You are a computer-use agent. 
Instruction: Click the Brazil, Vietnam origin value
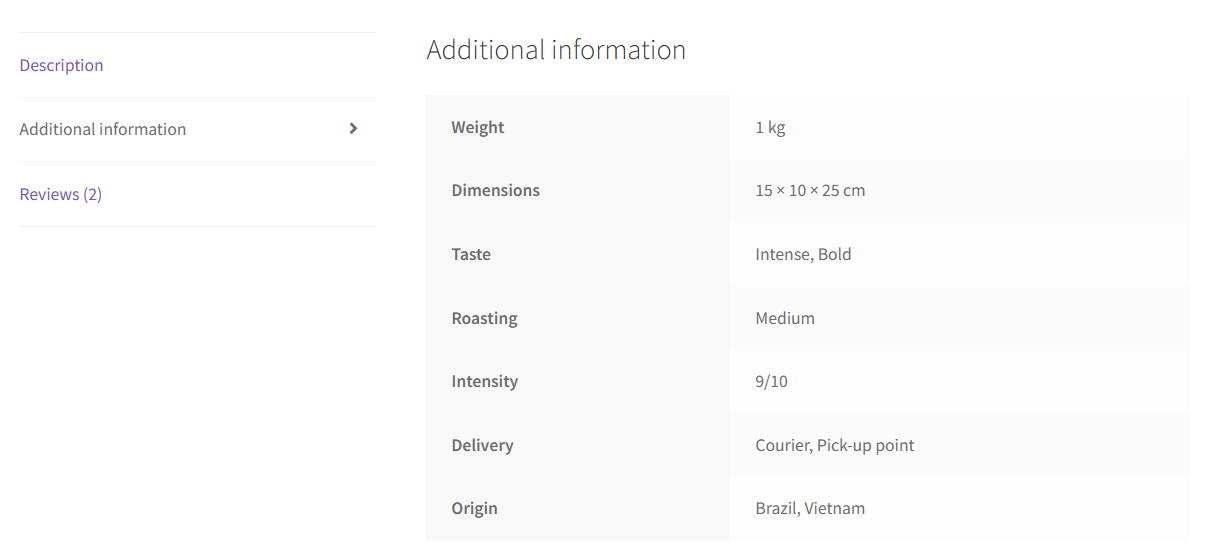tap(810, 508)
